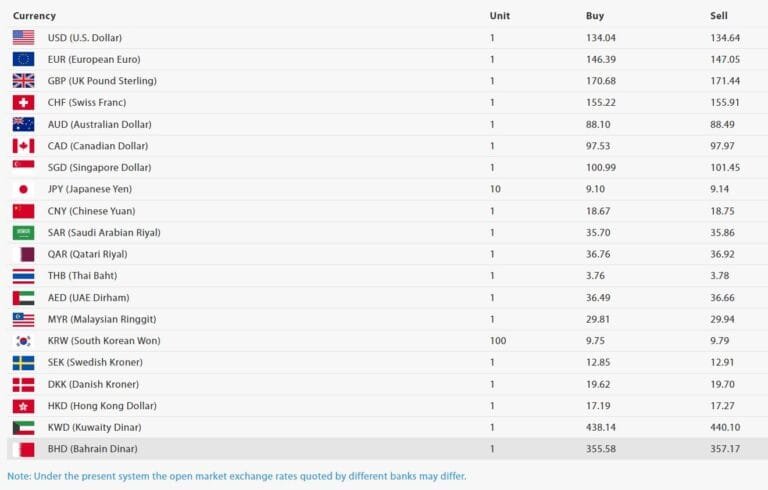
Task: Click the South Korean flag icon
Action: [x=23, y=341]
